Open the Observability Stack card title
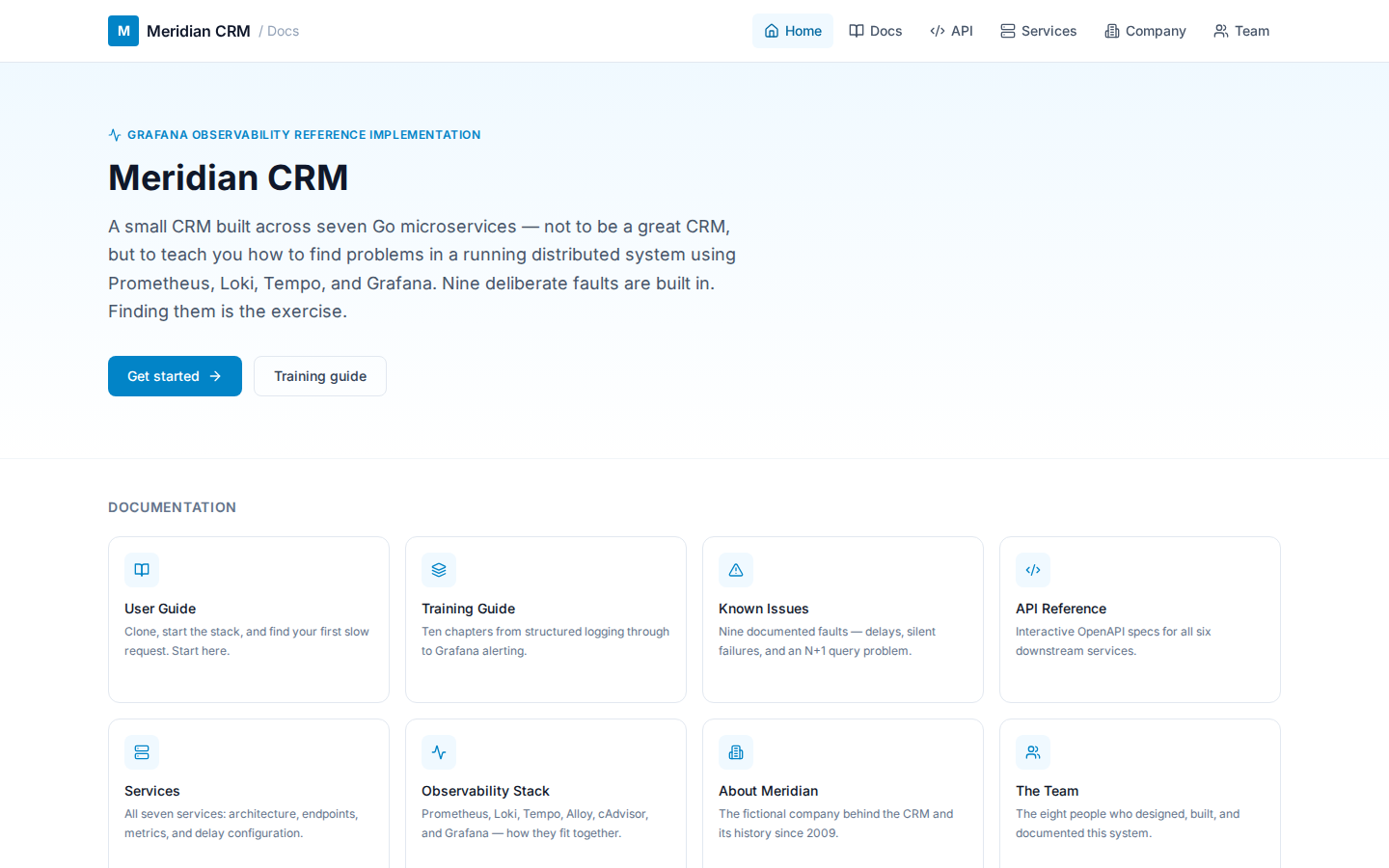 pyautogui.click(x=485, y=791)
